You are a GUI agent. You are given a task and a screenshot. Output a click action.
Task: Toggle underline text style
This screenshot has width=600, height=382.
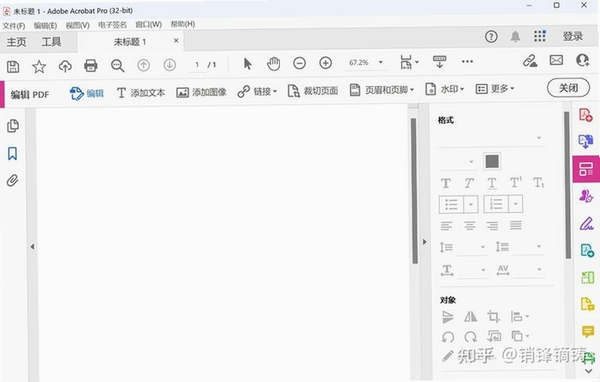coord(492,183)
